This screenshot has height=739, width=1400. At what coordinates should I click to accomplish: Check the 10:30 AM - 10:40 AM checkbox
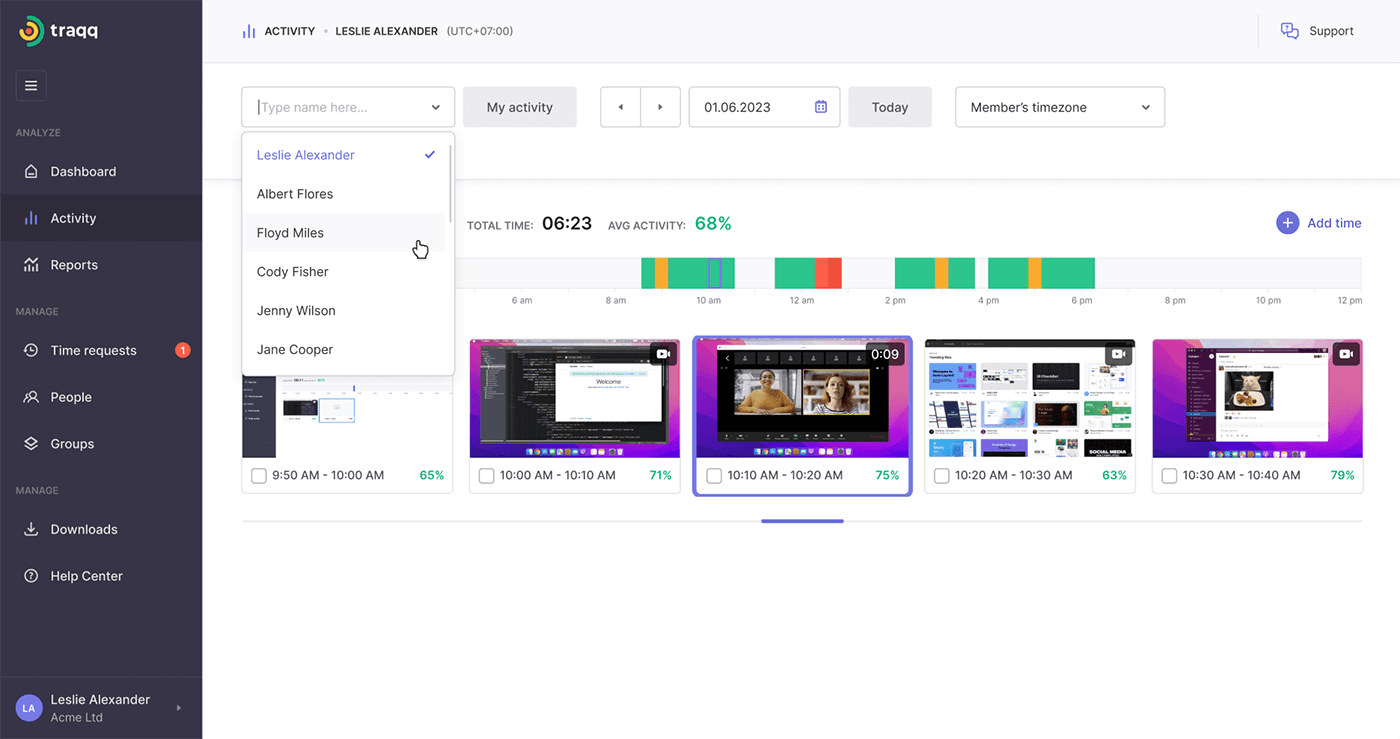pos(1169,476)
